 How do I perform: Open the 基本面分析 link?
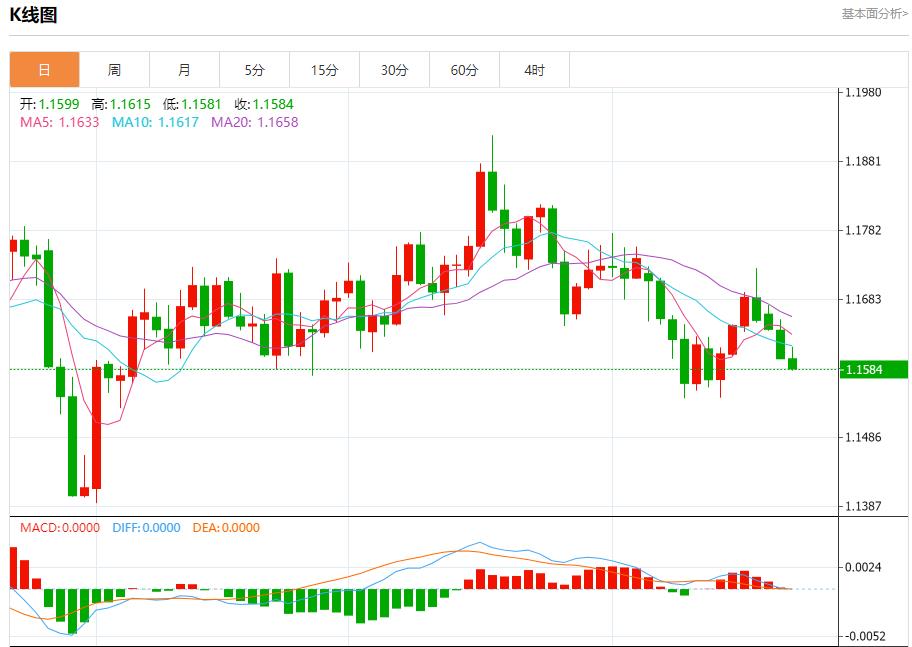click(874, 14)
